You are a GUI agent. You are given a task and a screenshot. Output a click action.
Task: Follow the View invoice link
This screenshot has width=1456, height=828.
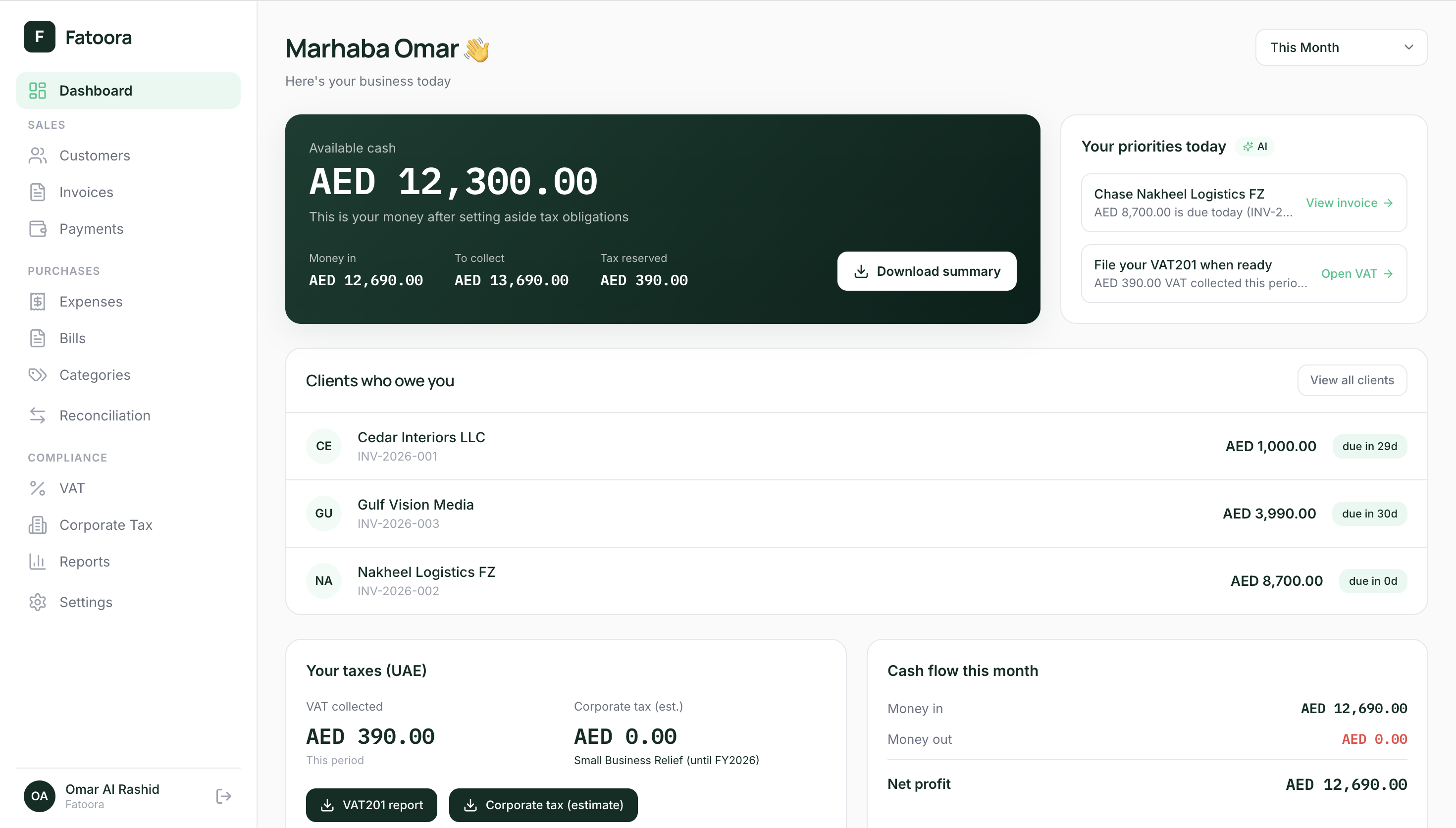(1349, 203)
